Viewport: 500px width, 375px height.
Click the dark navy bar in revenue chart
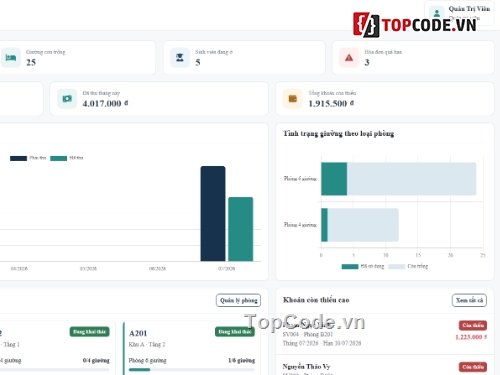(213, 213)
